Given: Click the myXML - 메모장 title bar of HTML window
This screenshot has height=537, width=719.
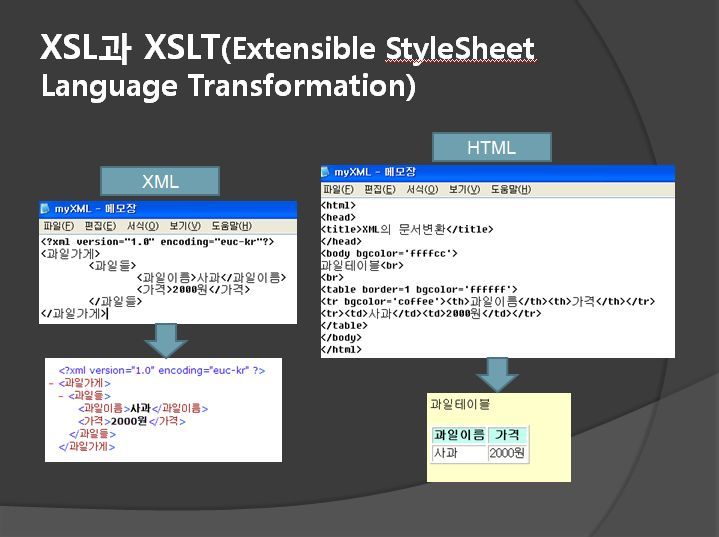Looking at the screenshot, I should click(498, 172).
